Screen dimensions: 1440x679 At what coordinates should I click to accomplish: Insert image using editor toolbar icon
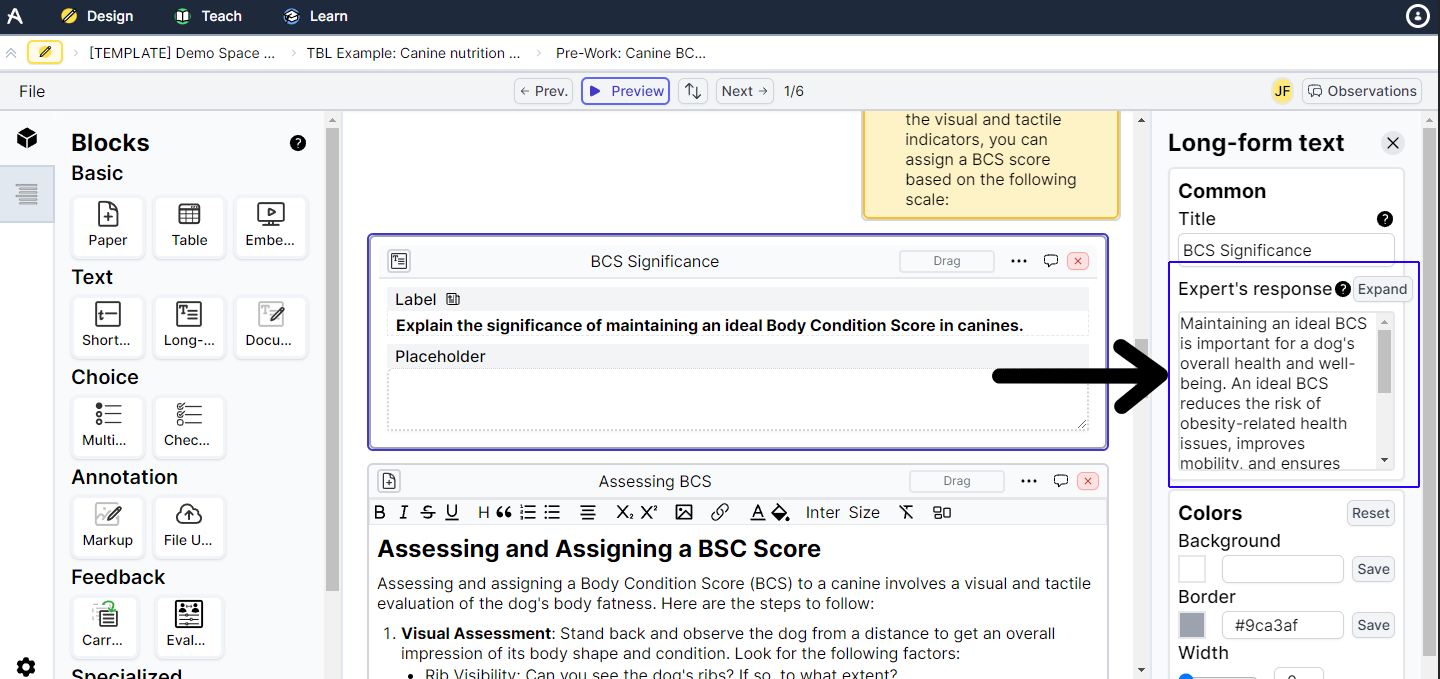point(684,512)
